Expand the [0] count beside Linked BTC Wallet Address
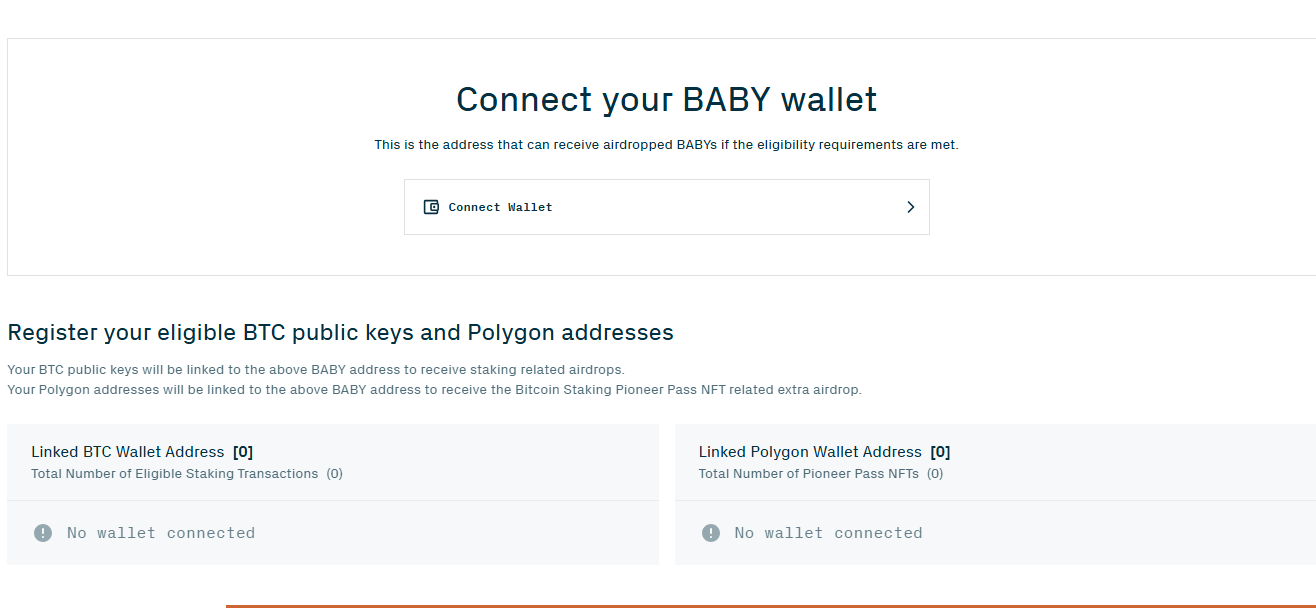The image size is (1316, 608). coord(243,451)
